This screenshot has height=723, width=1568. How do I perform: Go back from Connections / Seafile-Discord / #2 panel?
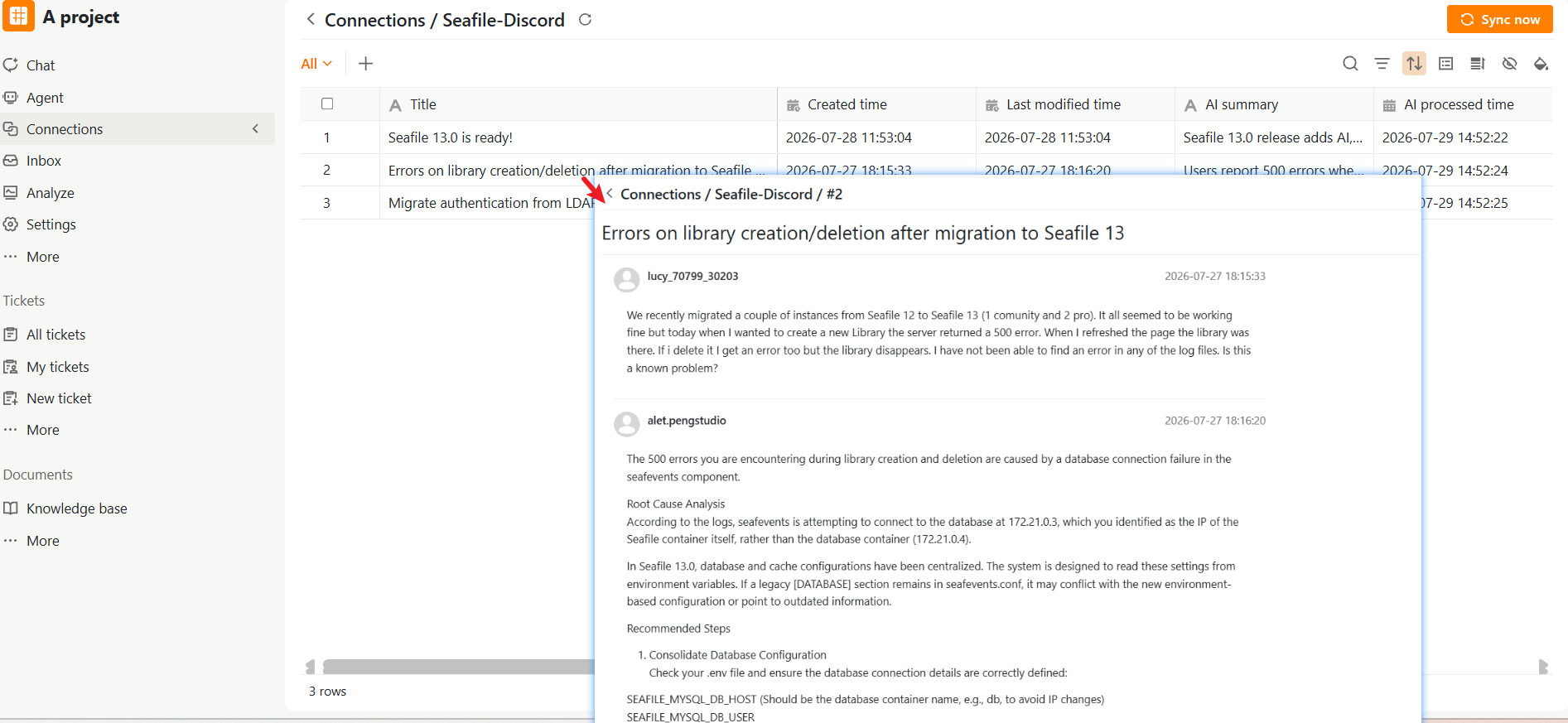click(610, 194)
